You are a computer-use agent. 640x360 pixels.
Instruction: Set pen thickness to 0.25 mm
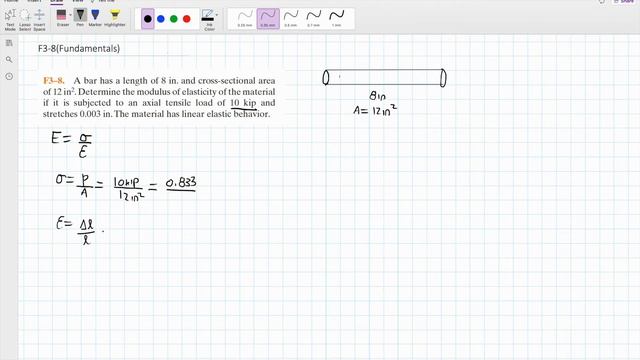pos(245,19)
